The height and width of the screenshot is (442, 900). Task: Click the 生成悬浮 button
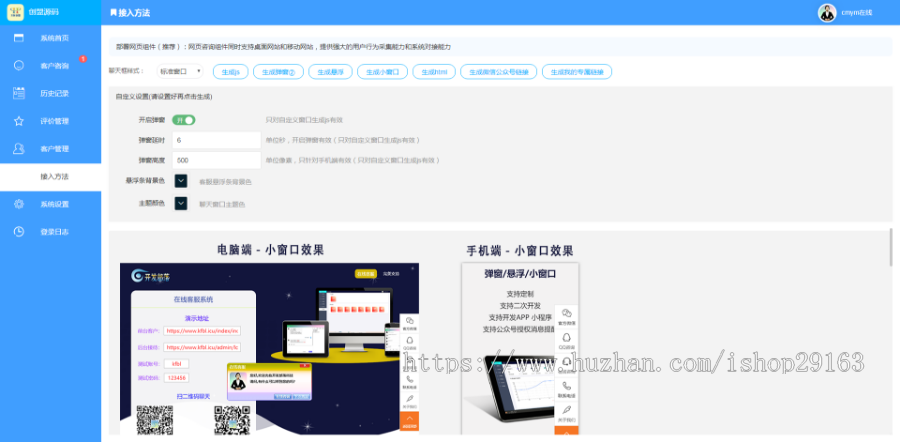(x=330, y=72)
